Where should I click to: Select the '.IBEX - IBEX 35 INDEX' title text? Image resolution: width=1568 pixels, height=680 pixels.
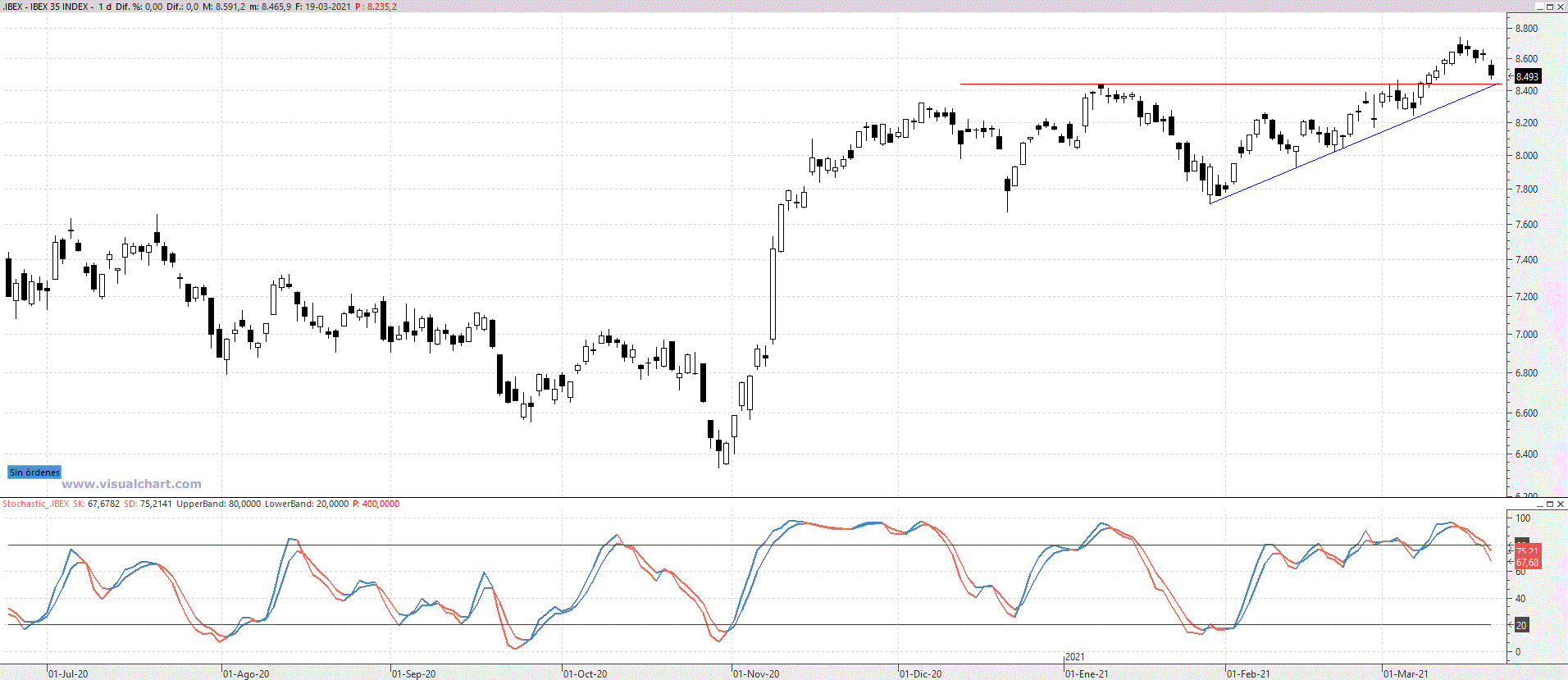46,7
